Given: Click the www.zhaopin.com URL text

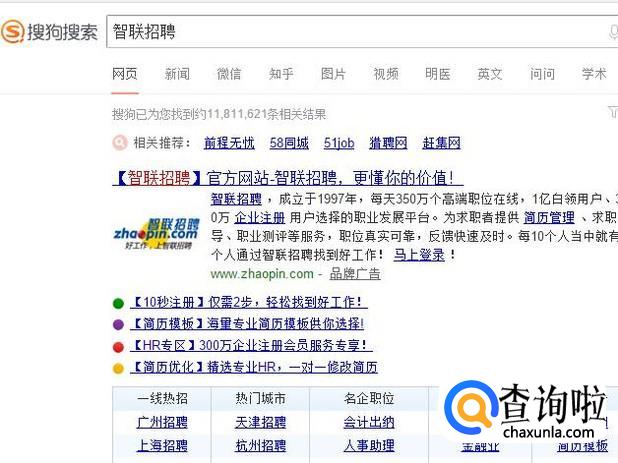Looking at the screenshot, I should (262, 274).
